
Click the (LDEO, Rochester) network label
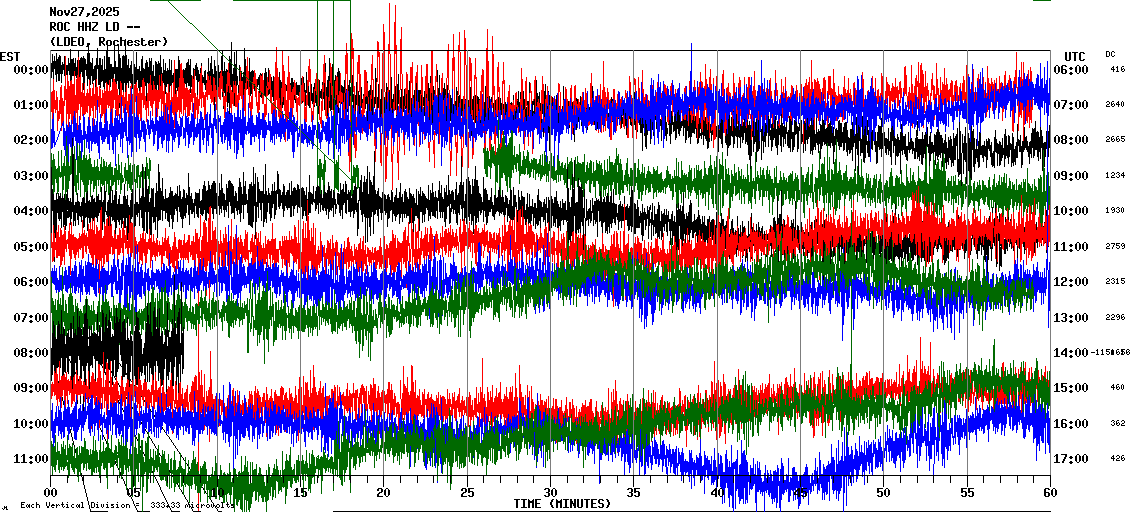click(108, 41)
